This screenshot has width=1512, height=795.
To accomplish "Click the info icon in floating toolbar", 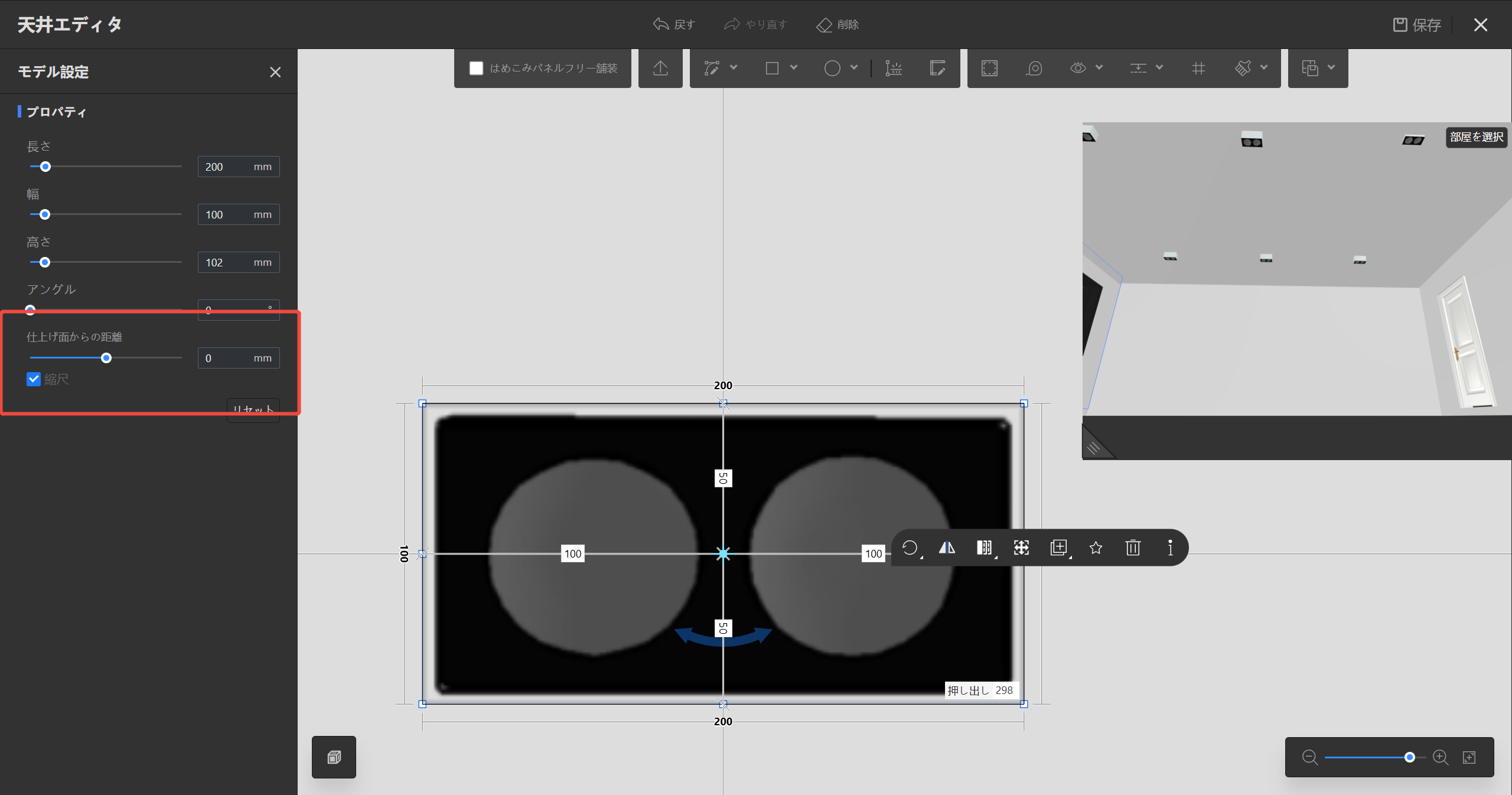I will [1170, 548].
